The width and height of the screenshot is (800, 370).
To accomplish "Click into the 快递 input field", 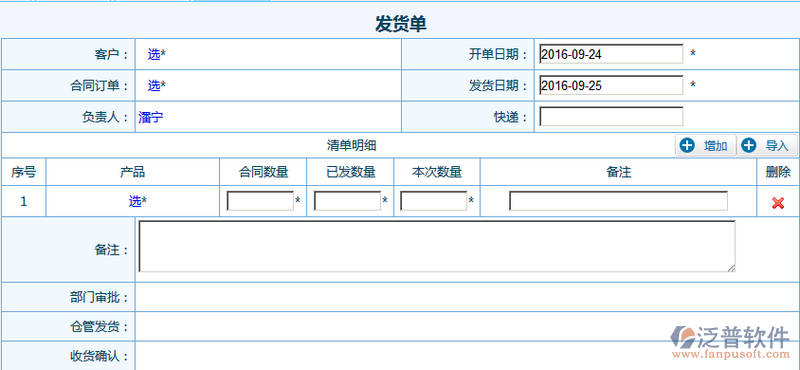I will pos(611,117).
